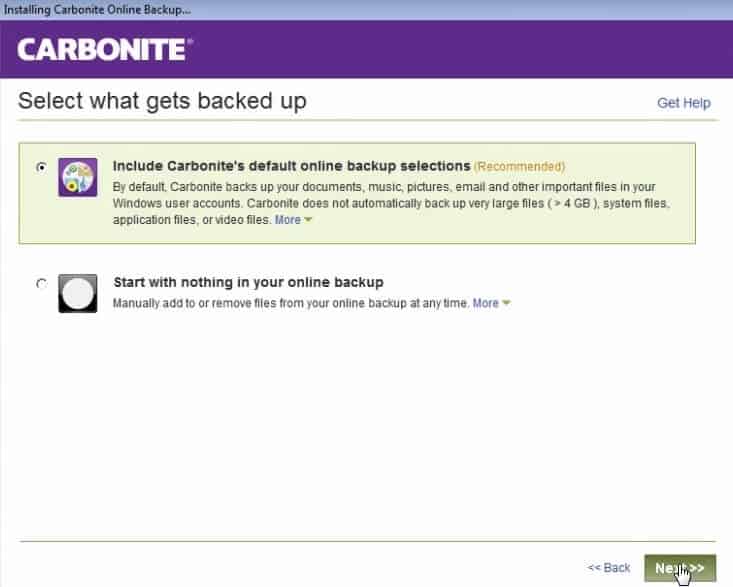
Task: Click the Installing Carbonite Online Backup title bar
Action: (x=366, y=10)
